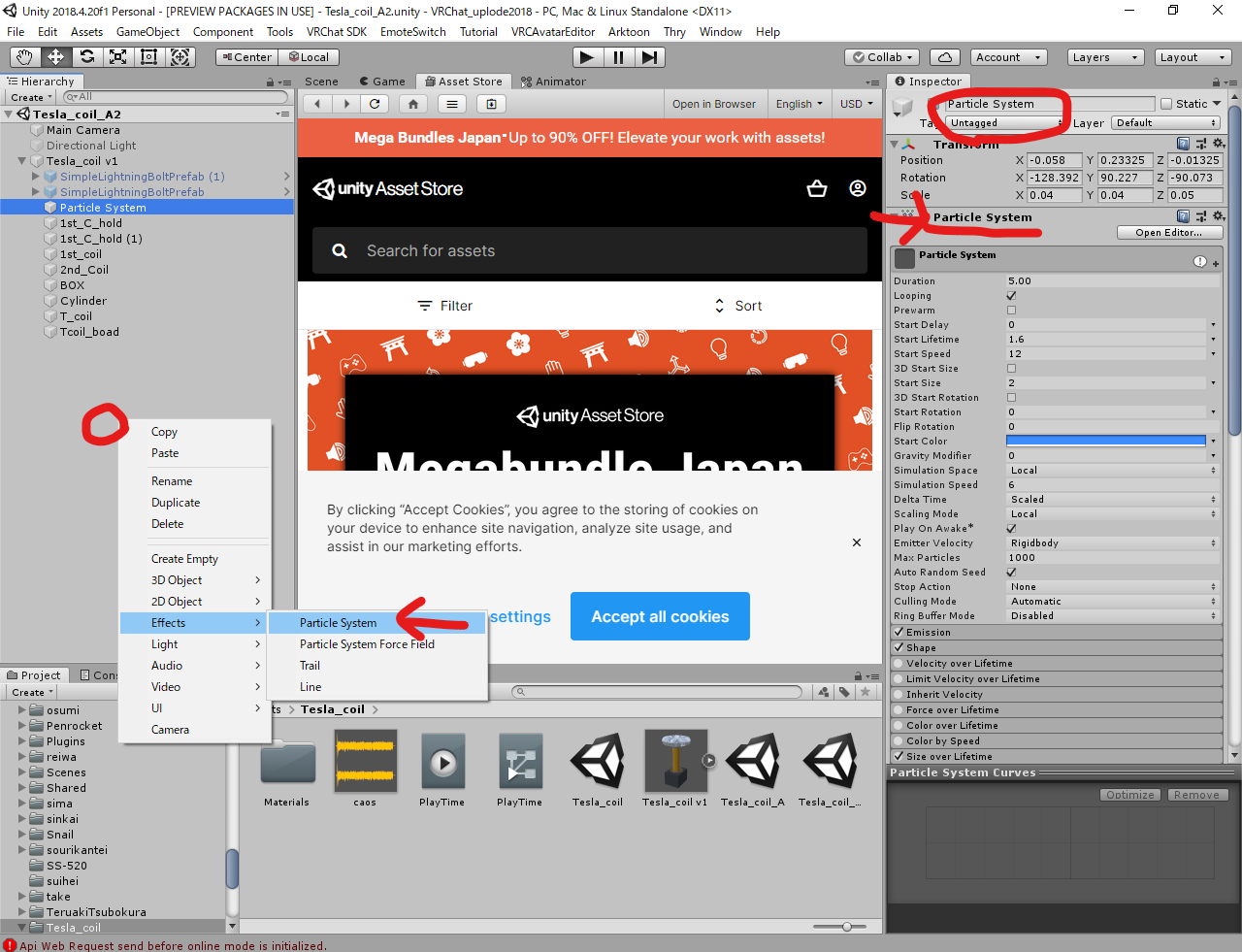Switch to the Scene tab
Viewport: 1242px width, 952px height.
(320, 82)
